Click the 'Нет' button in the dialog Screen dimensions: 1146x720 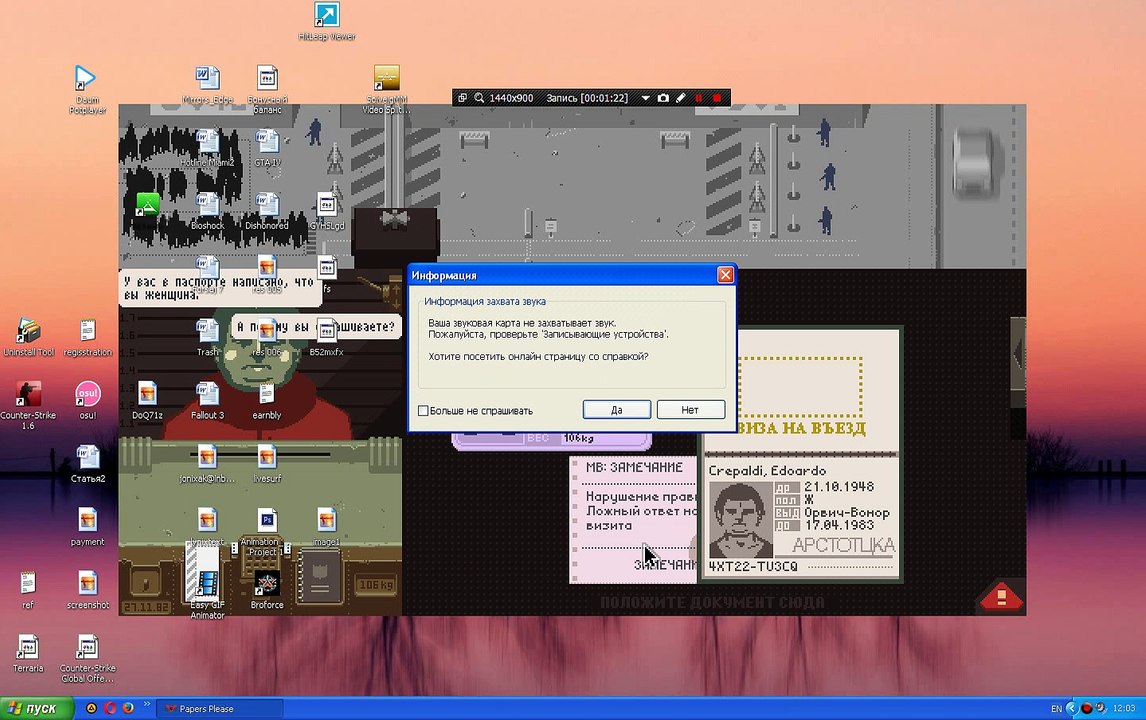click(x=690, y=410)
